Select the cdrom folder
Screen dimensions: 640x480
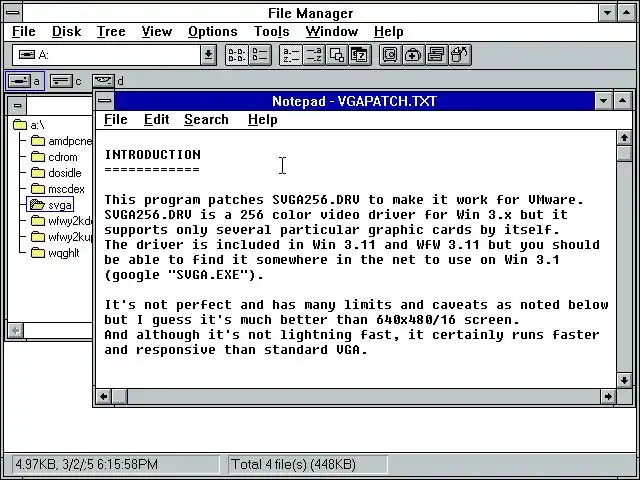54,157
